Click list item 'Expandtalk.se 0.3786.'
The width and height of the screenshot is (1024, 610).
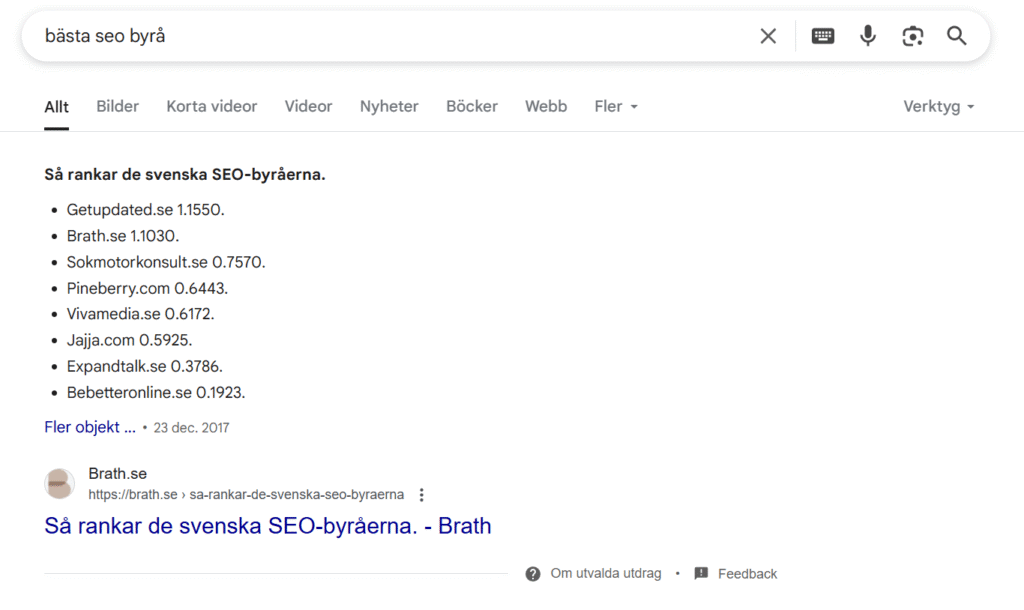point(144,366)
